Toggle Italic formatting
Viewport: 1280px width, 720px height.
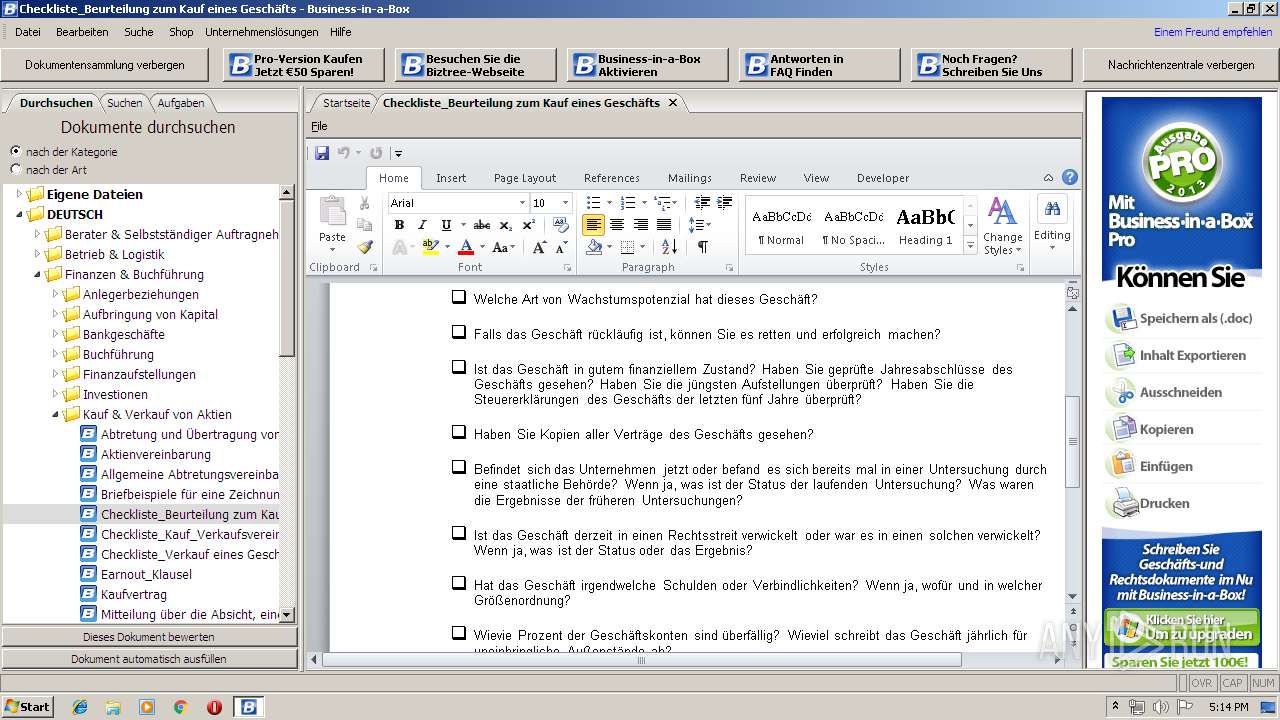click(422, 225)
